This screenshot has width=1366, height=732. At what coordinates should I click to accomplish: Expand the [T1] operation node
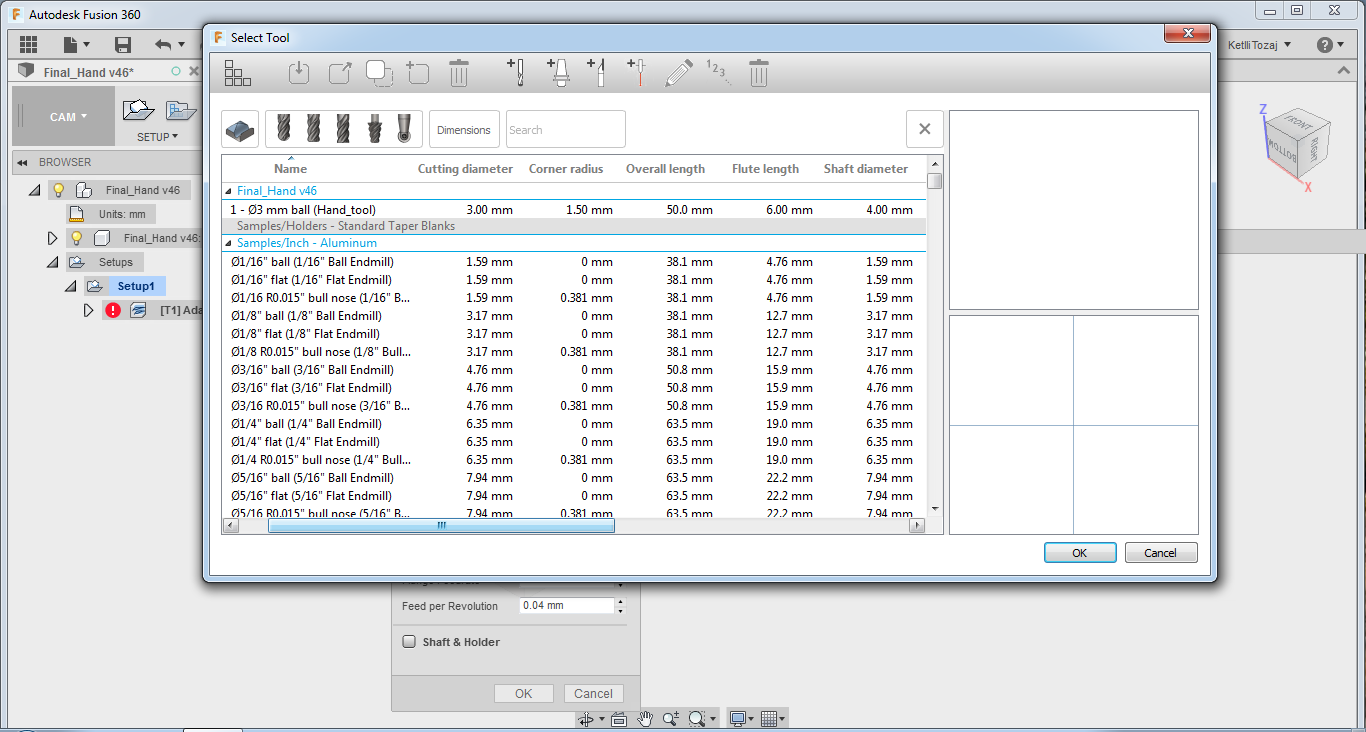[89, 311]
